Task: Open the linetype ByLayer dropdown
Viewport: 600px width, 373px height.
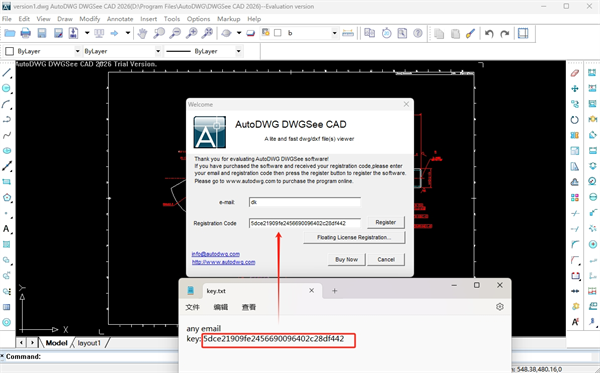Action: tap(158, 51)
